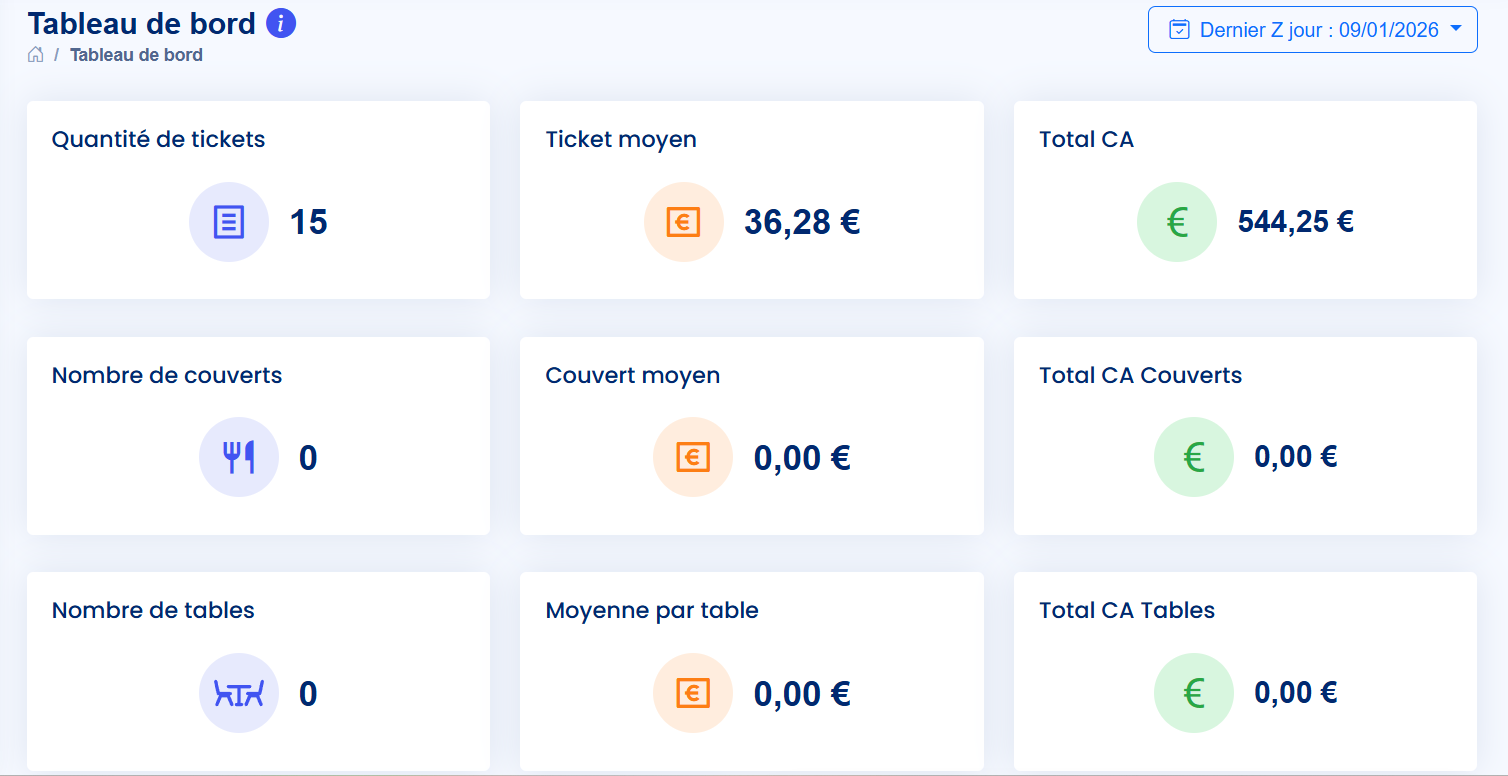This screenshot has width=1508, height=776.
Task: Click the home icon in the breadcrumb
Action: (36, 55)
